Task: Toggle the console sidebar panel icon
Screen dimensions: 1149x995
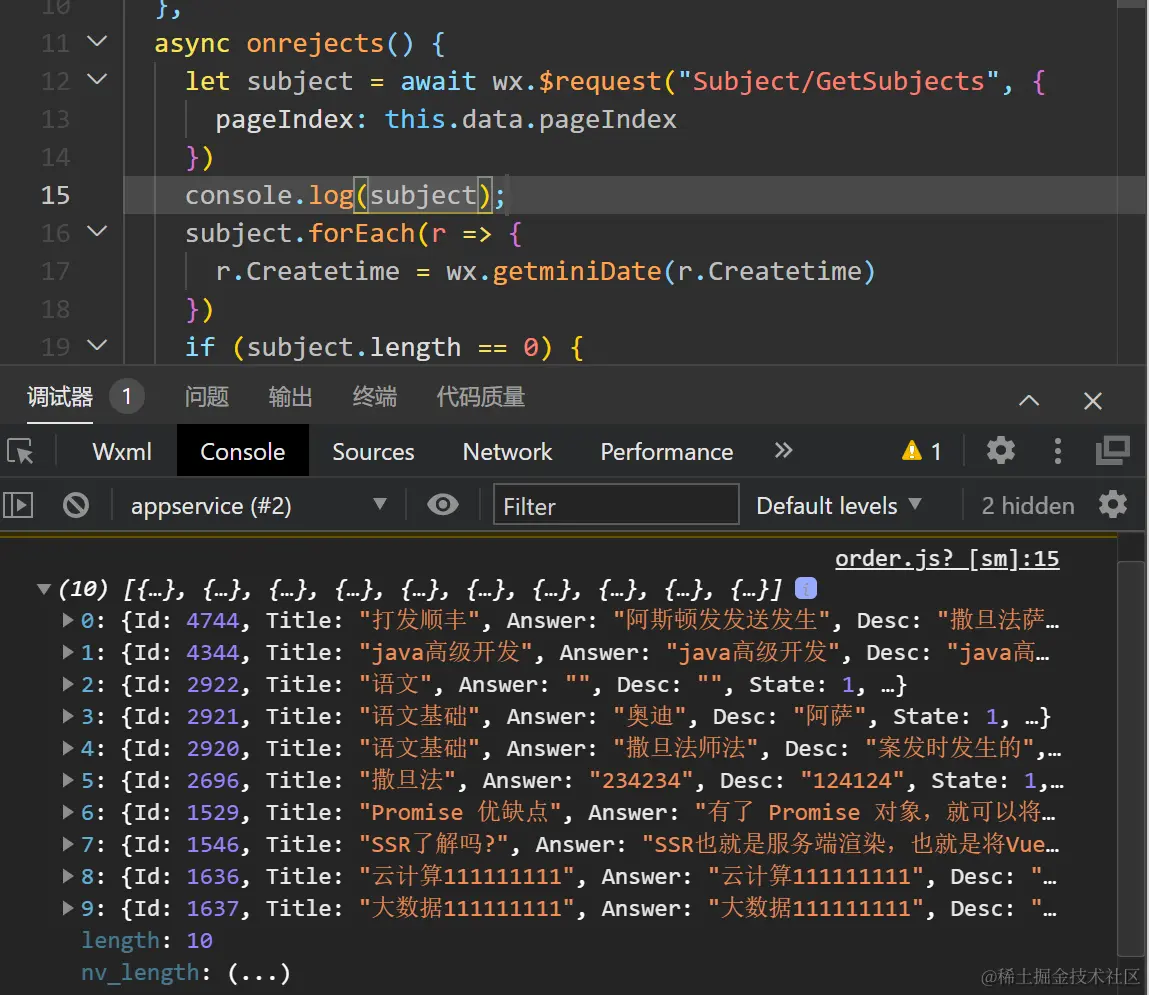Action: (x=18, y=505)
